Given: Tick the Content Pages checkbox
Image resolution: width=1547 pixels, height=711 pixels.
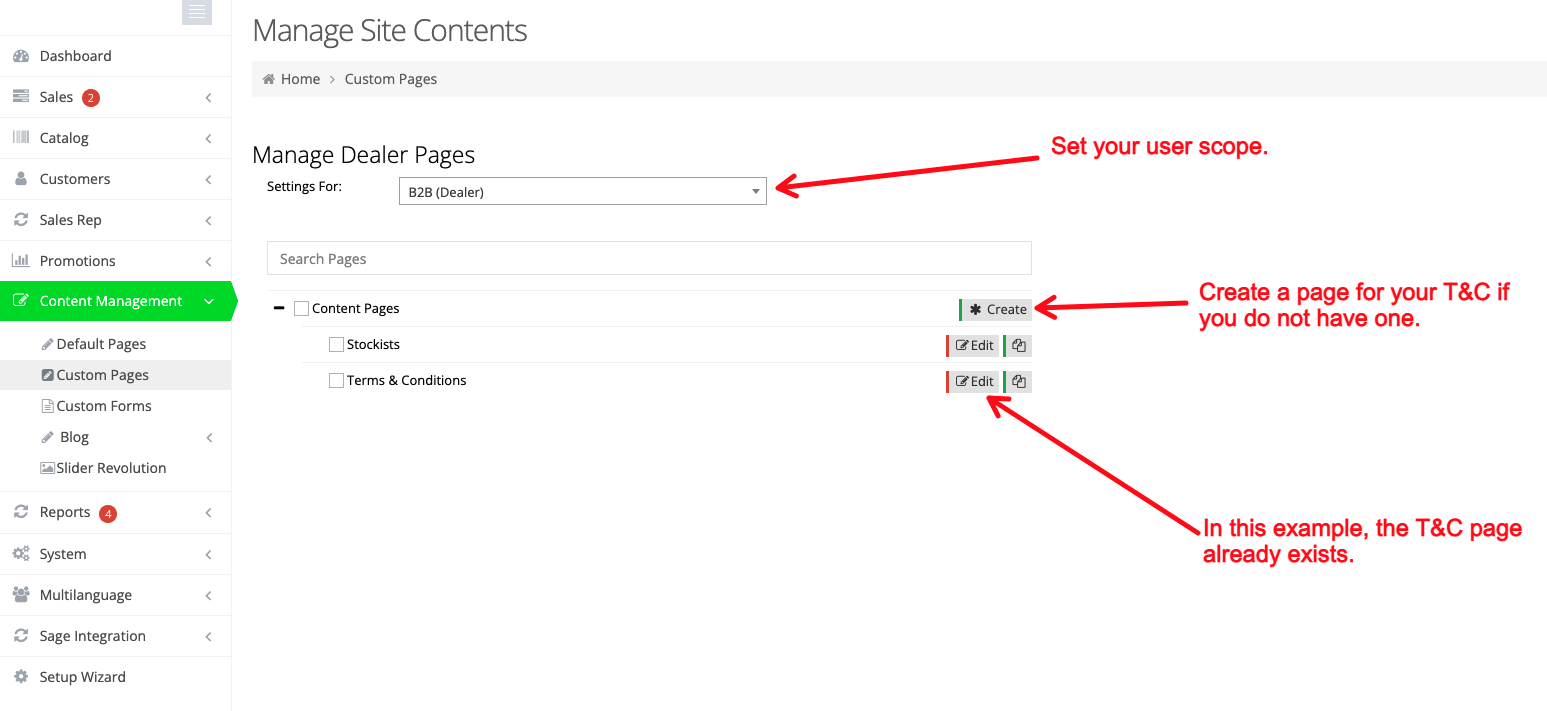Looking at the screenshot, I should point(302,309).
